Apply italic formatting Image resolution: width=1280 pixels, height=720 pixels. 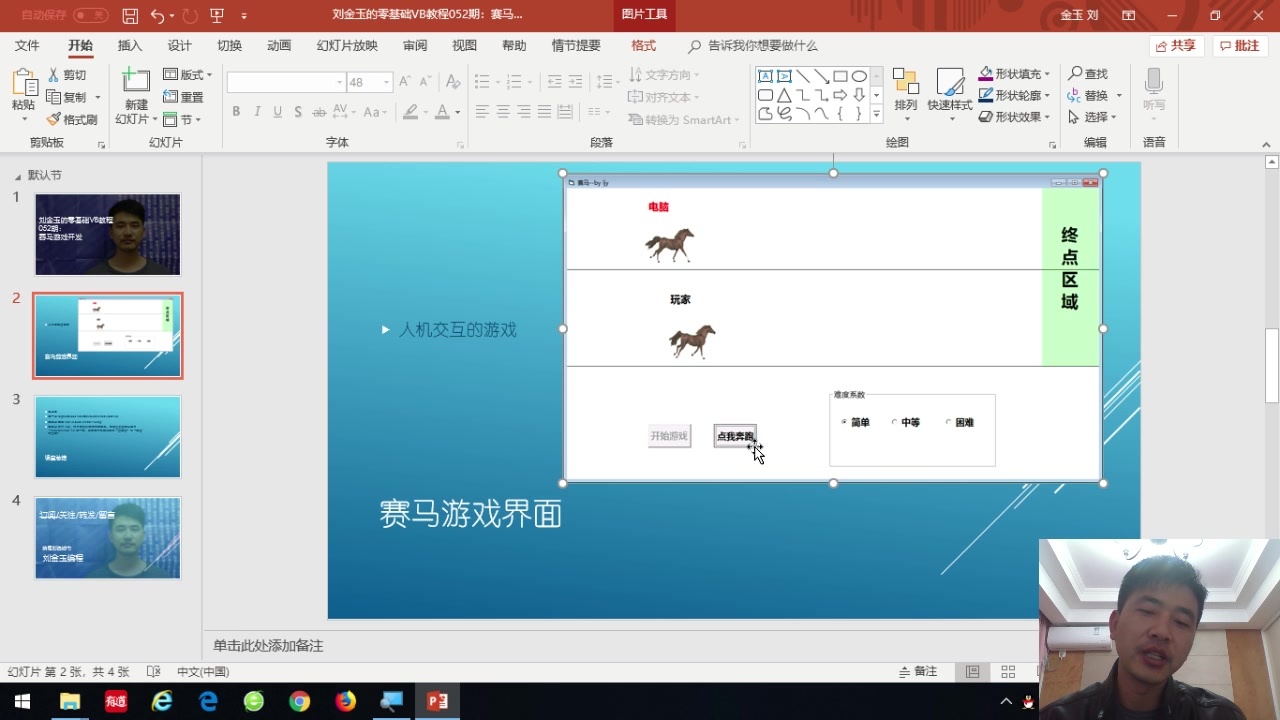257,112
